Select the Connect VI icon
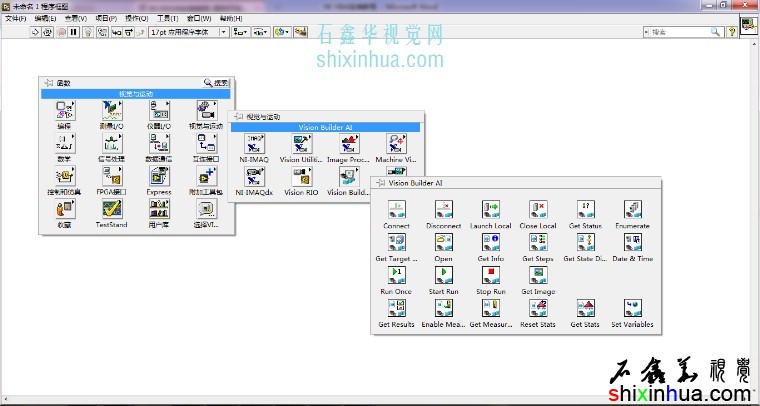Image resolution: width=760 pixels, height=406 pixels. tap(396, 210)
